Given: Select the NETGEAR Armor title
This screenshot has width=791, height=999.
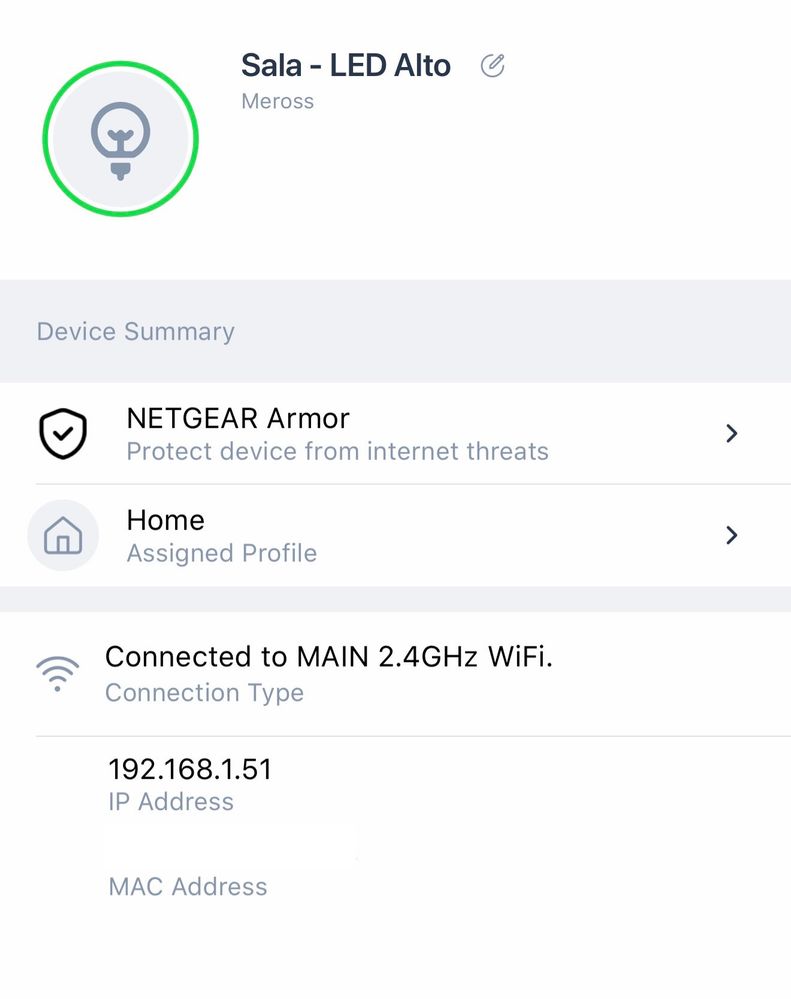Looking at the screenshot, I should 238,418.
